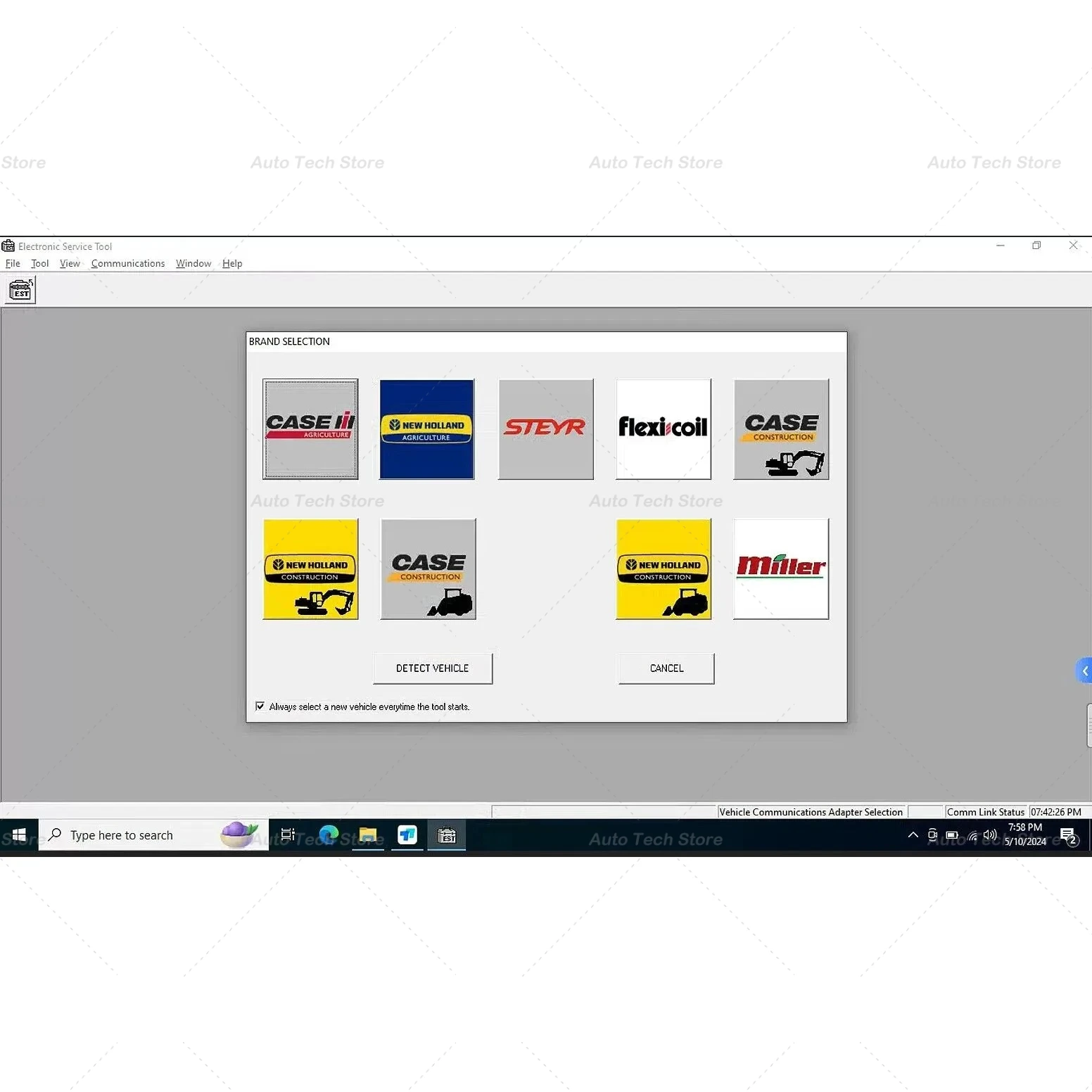1092x1092 pixels.
Task: Open the Communications menu
Action: click(x=128, y=263)
